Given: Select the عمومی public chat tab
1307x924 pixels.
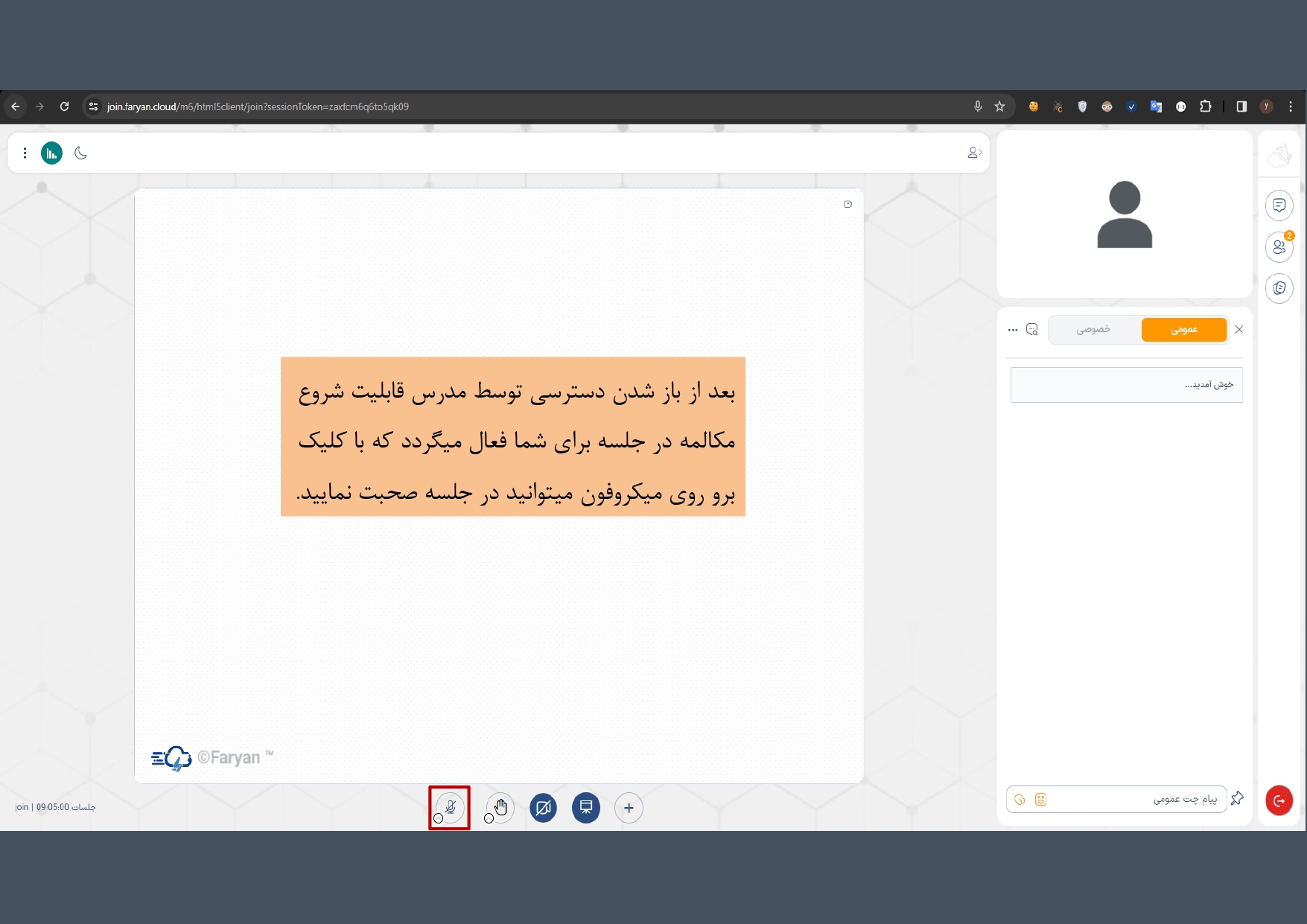Looking at the screenshot, I should (1183, 329).
